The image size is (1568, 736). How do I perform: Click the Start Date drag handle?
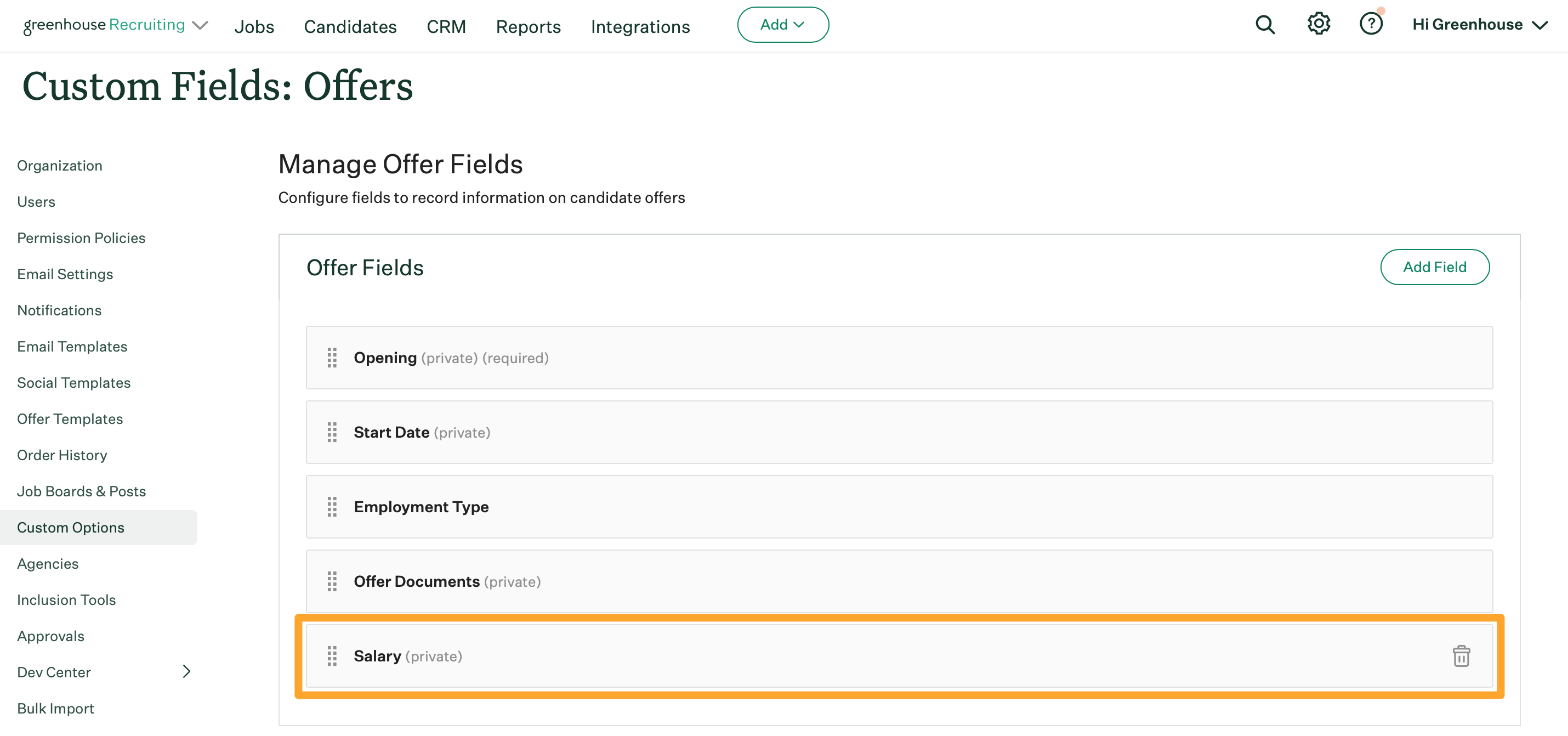tap(332, 432)
